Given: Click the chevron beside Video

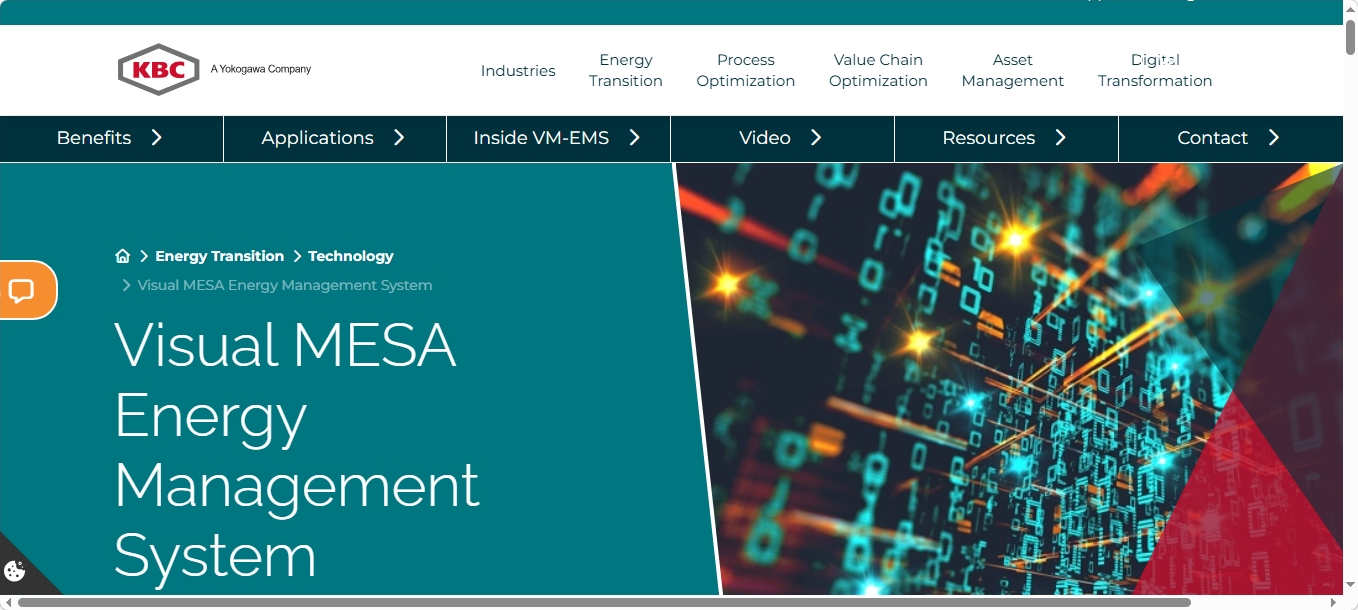Looking at the screenshot, I should pos(816,138).
